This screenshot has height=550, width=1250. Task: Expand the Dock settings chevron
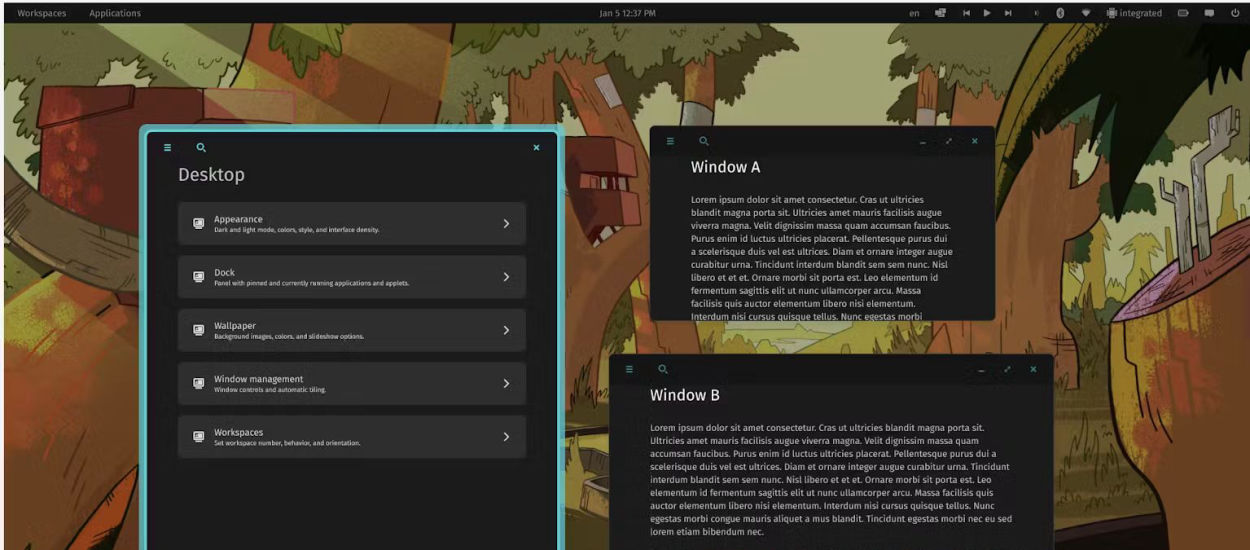(506, 277)
